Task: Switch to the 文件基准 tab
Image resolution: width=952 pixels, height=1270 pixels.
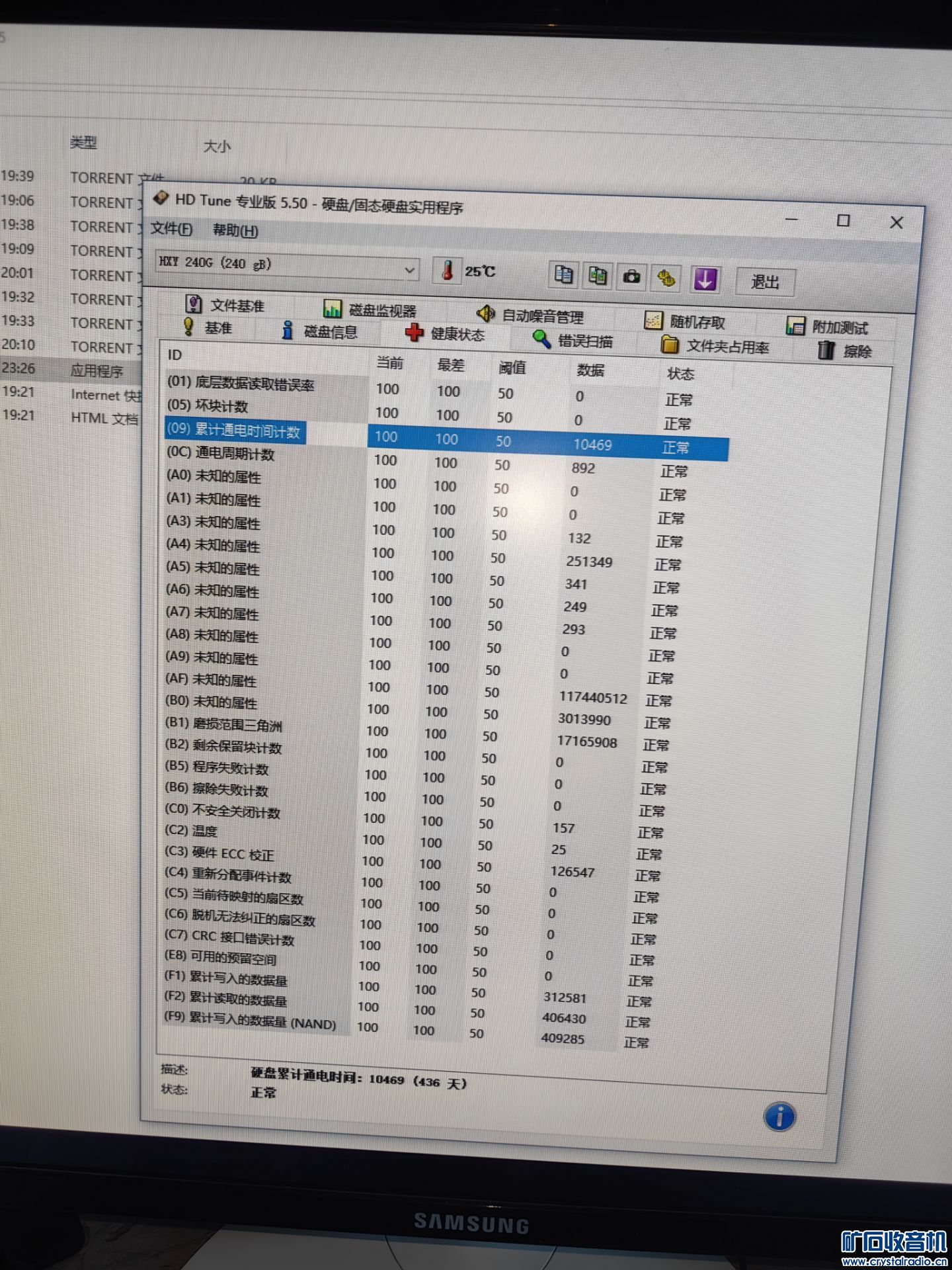Action: [x=225, y=305]
